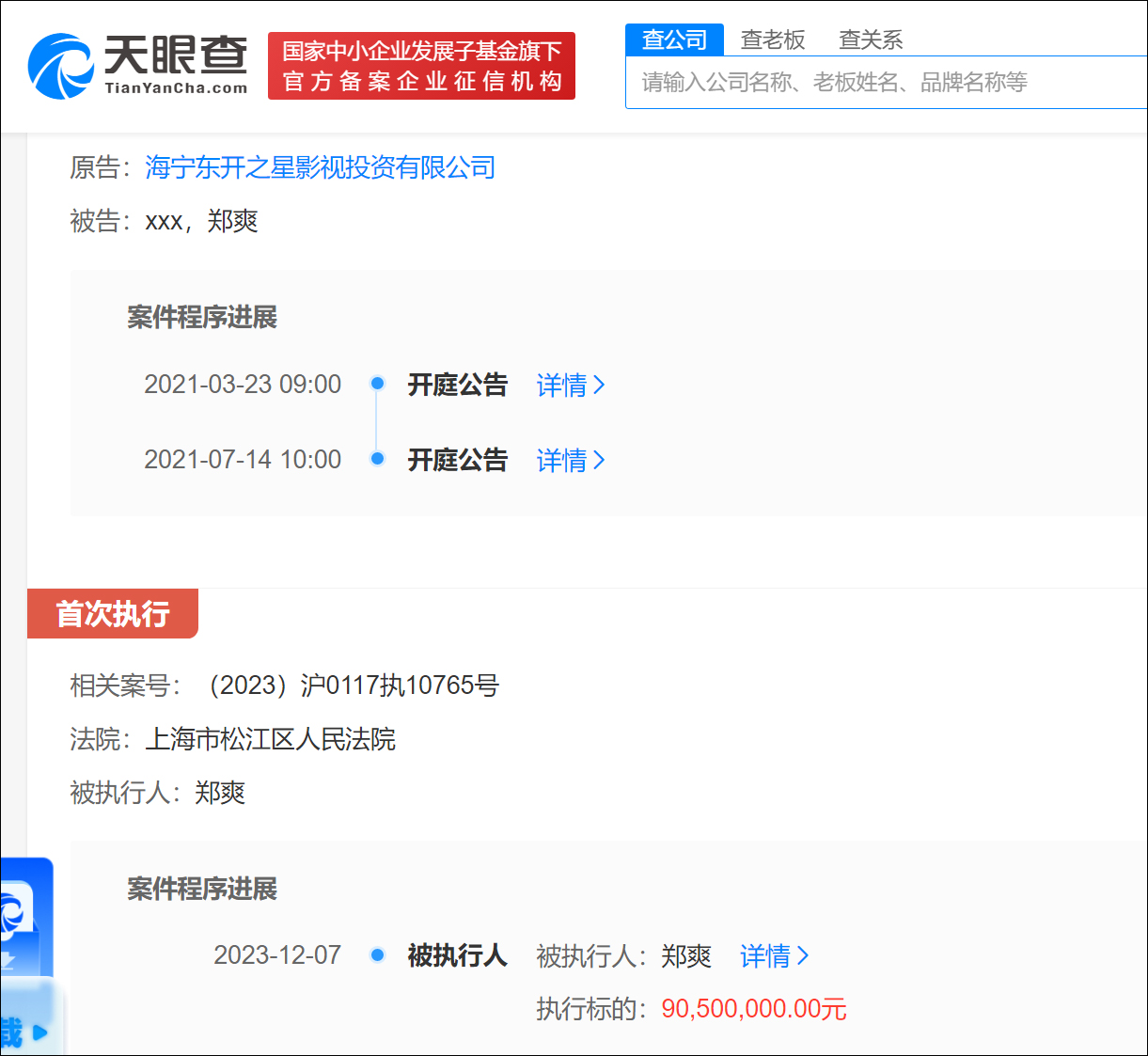Open 详情 for 被执行人 郑爽 entry

coord(773,956)
